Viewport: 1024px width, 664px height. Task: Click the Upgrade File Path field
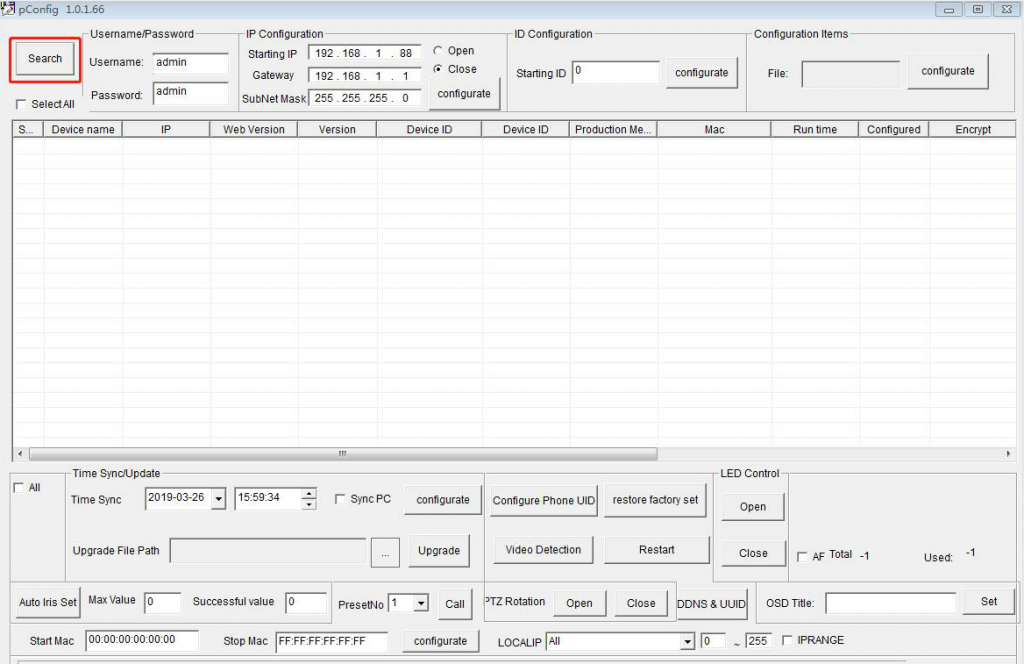(268, 551)
